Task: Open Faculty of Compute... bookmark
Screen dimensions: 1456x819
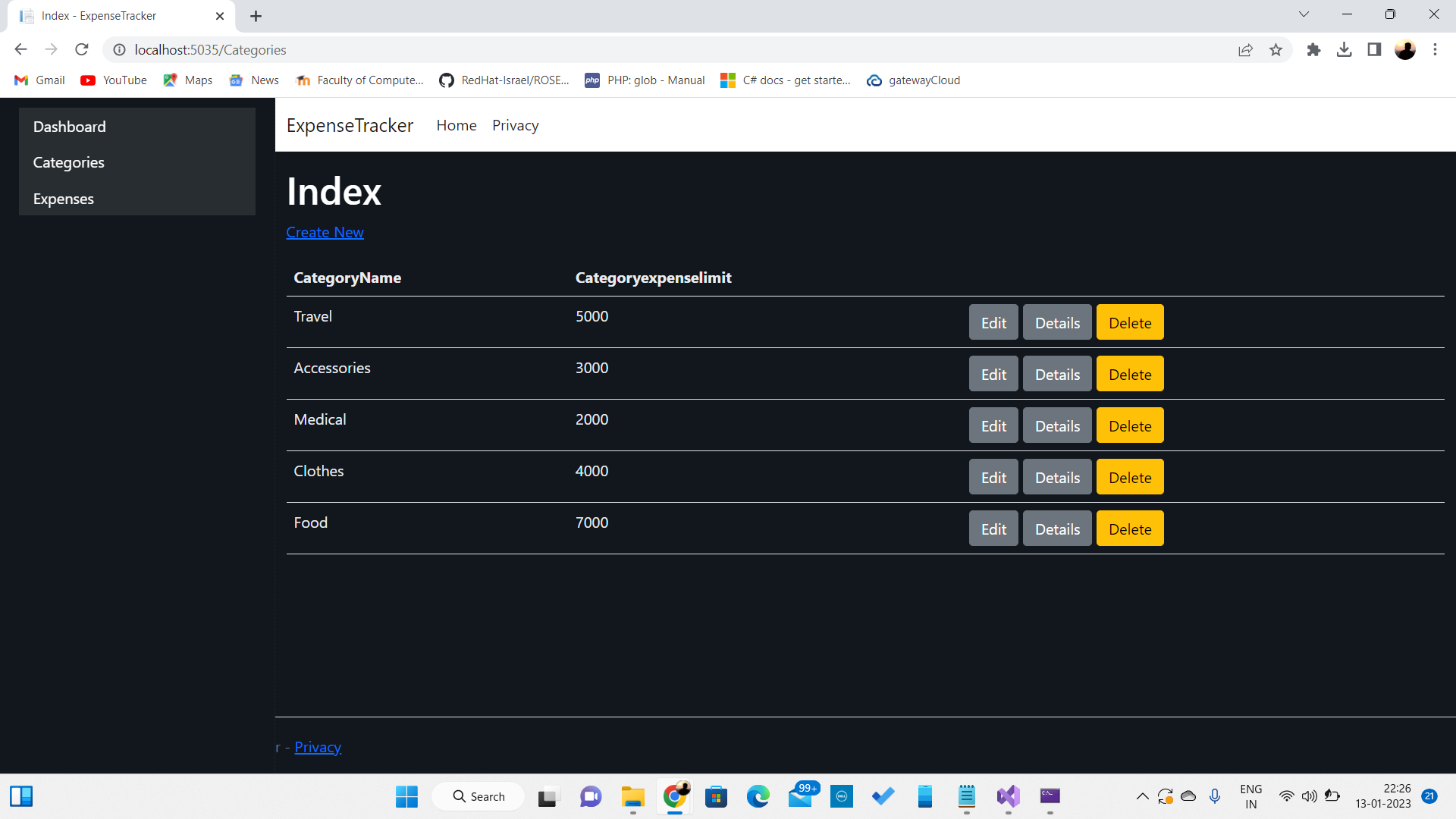Action: pyautogui.click(x=359, y=80)
